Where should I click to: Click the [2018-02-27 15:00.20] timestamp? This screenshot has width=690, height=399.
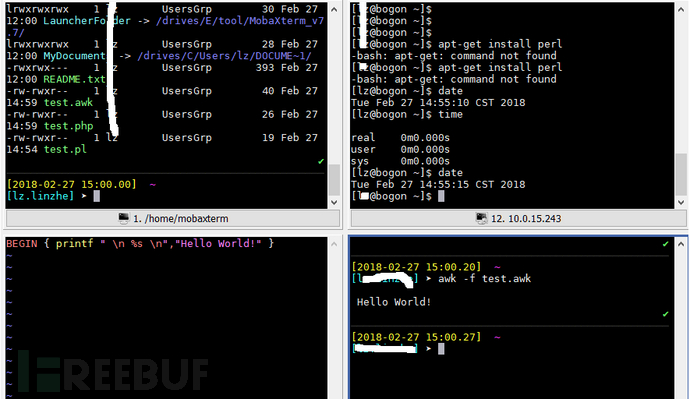(416, 267)
